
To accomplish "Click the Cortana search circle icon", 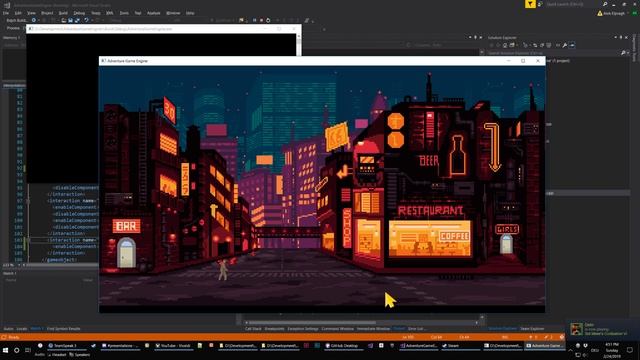I will click(17, 350).
